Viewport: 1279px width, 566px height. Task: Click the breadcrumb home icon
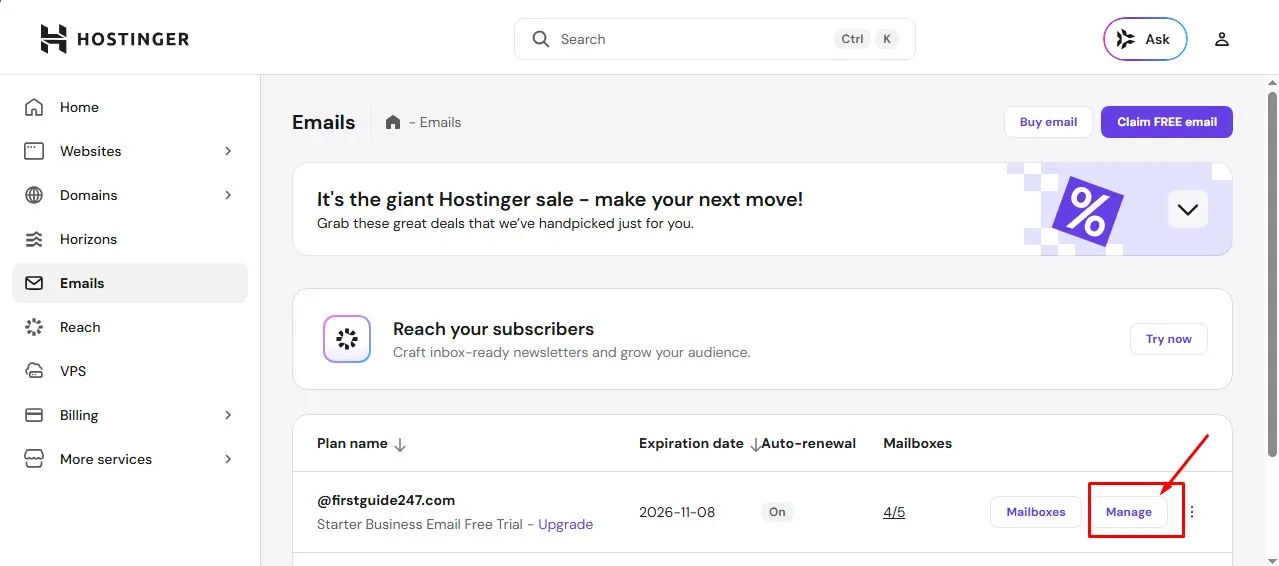[393, 122]
